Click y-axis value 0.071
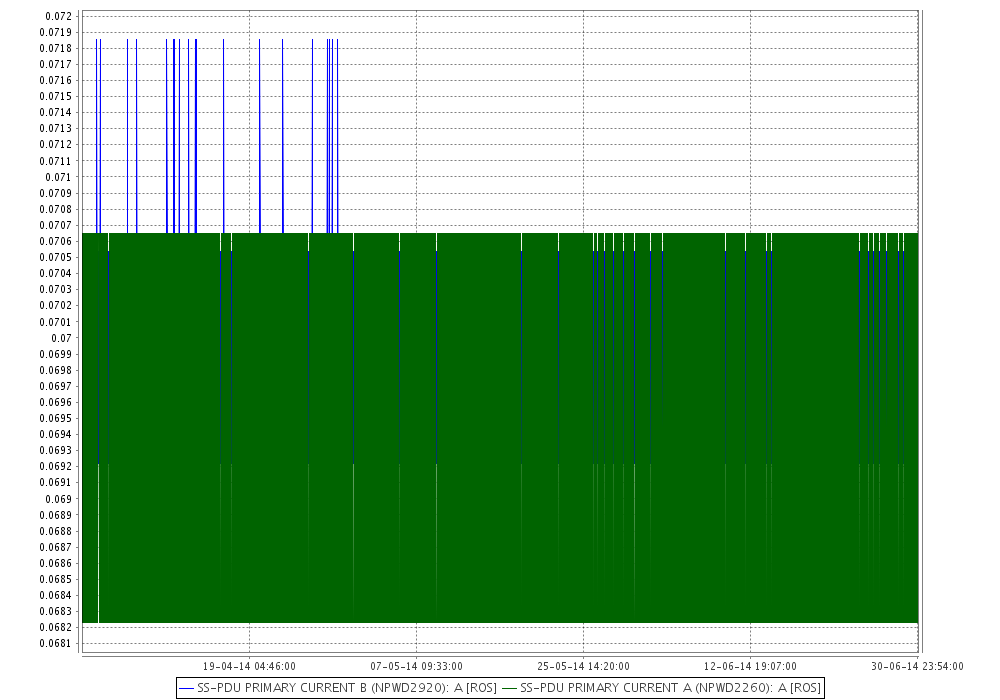The width and height of the screenshot is (1000, 700). click(58, 177)
